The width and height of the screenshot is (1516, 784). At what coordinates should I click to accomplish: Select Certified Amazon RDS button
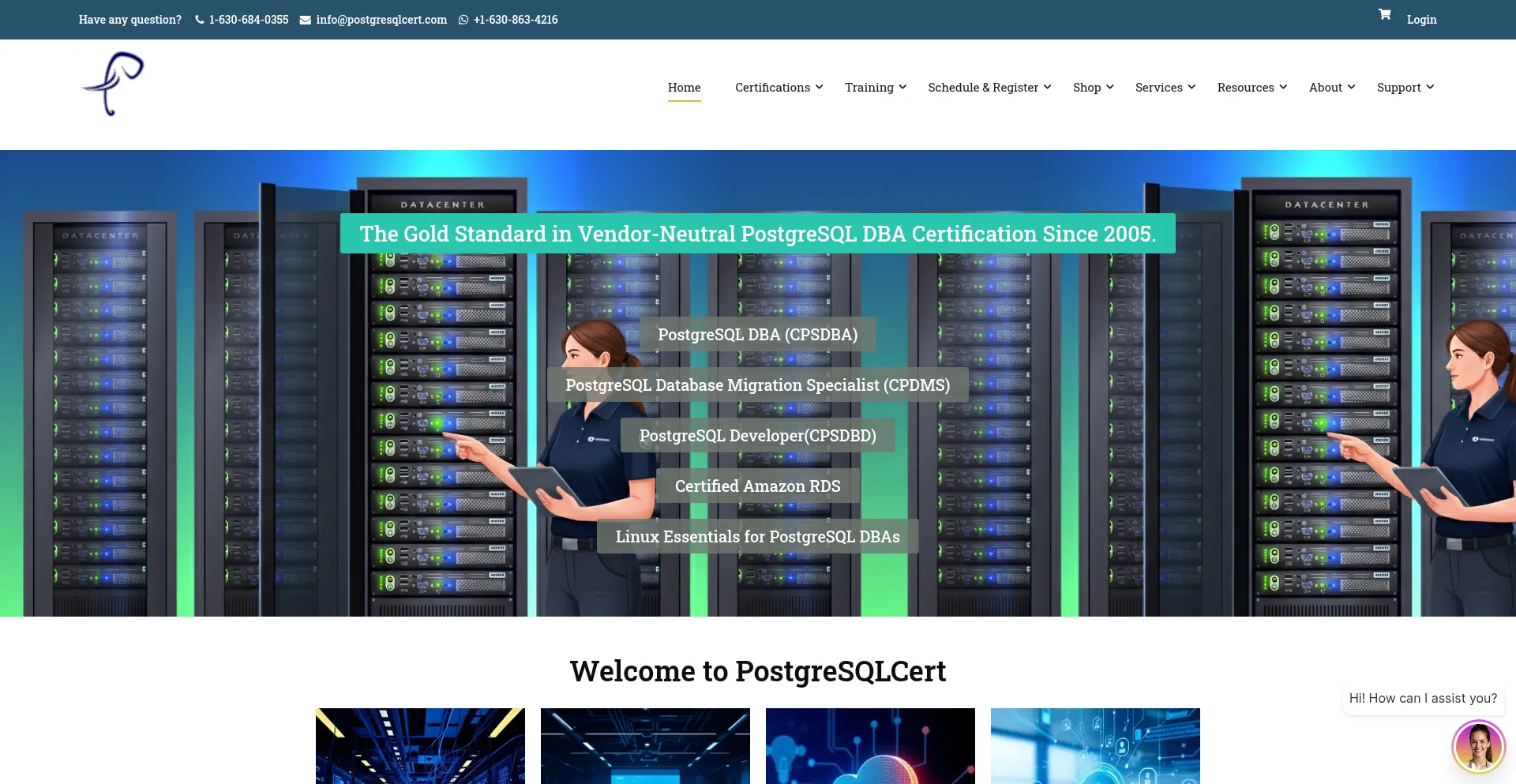pos(758,486)
